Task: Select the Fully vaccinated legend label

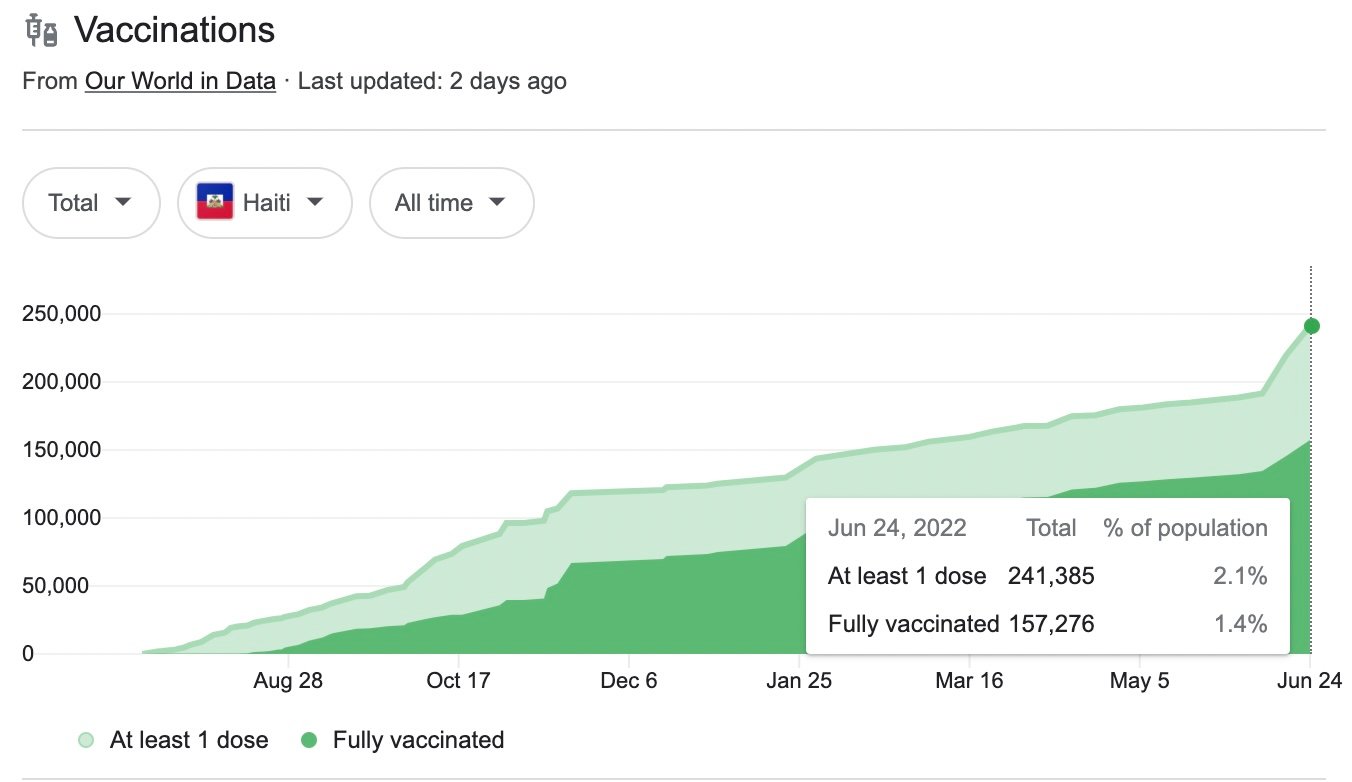Action: 418,741
